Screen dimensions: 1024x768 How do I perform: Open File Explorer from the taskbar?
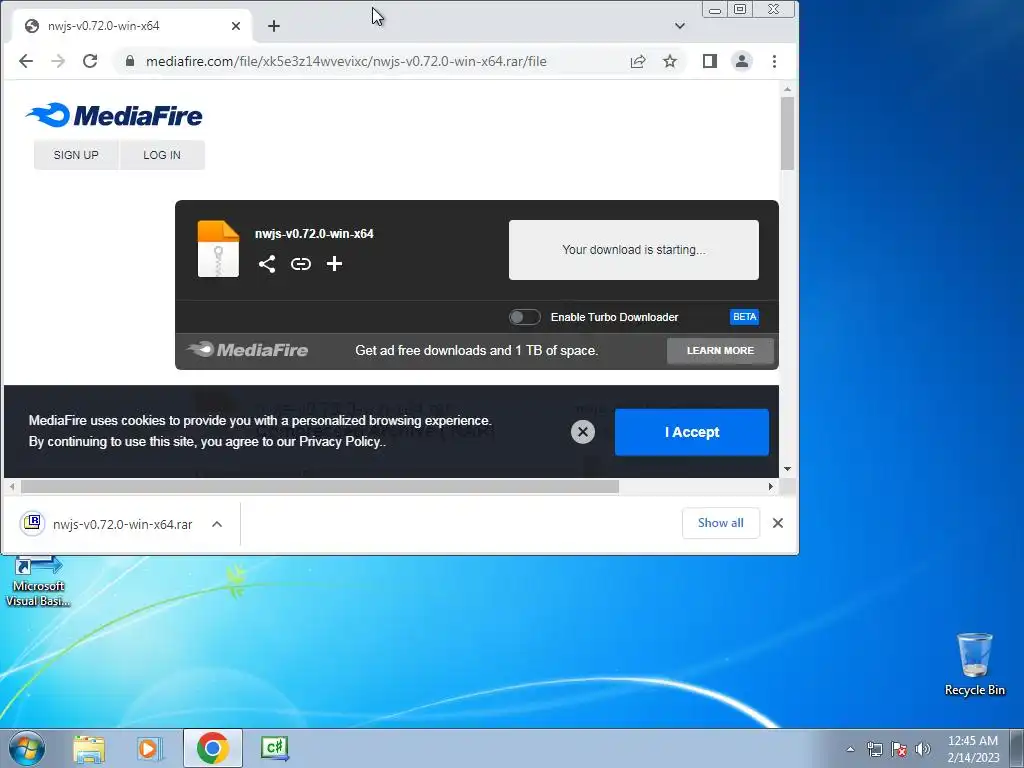[x=89, y=748]
